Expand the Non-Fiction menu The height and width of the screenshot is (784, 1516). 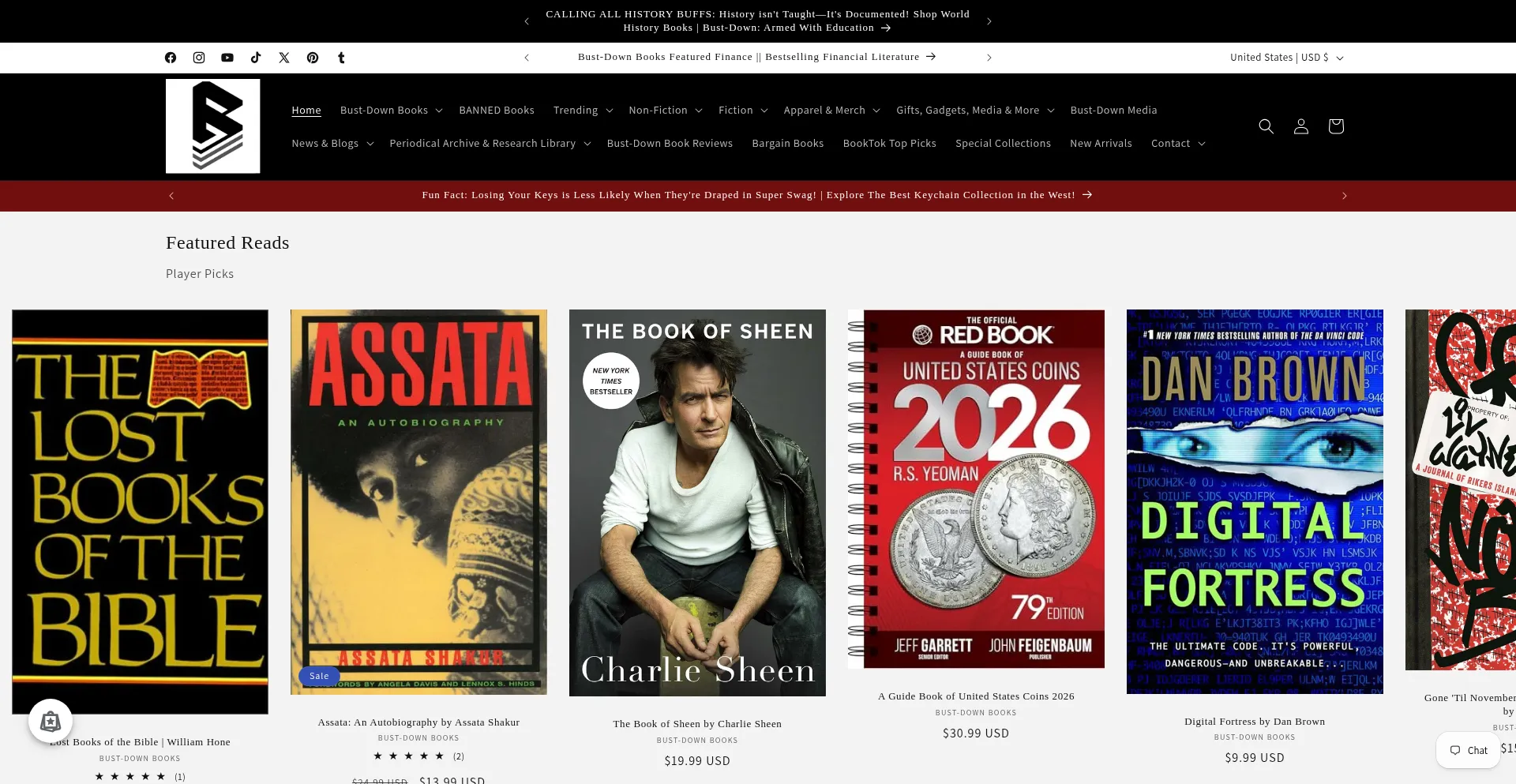tap(666, 111)
